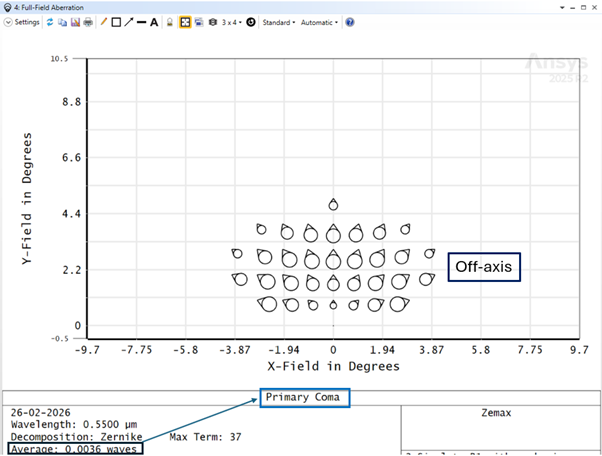602x456 pixels.
Task: Select the line annotation tool
Action: click(141, 22)
